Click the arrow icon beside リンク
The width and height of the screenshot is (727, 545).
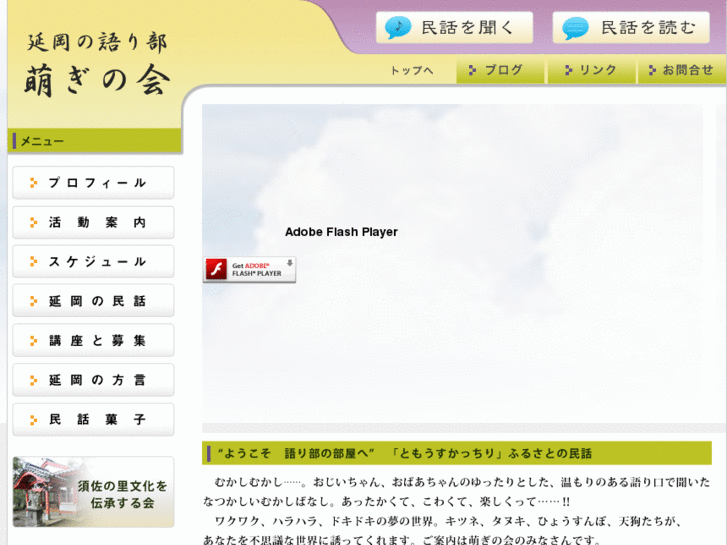568,70
